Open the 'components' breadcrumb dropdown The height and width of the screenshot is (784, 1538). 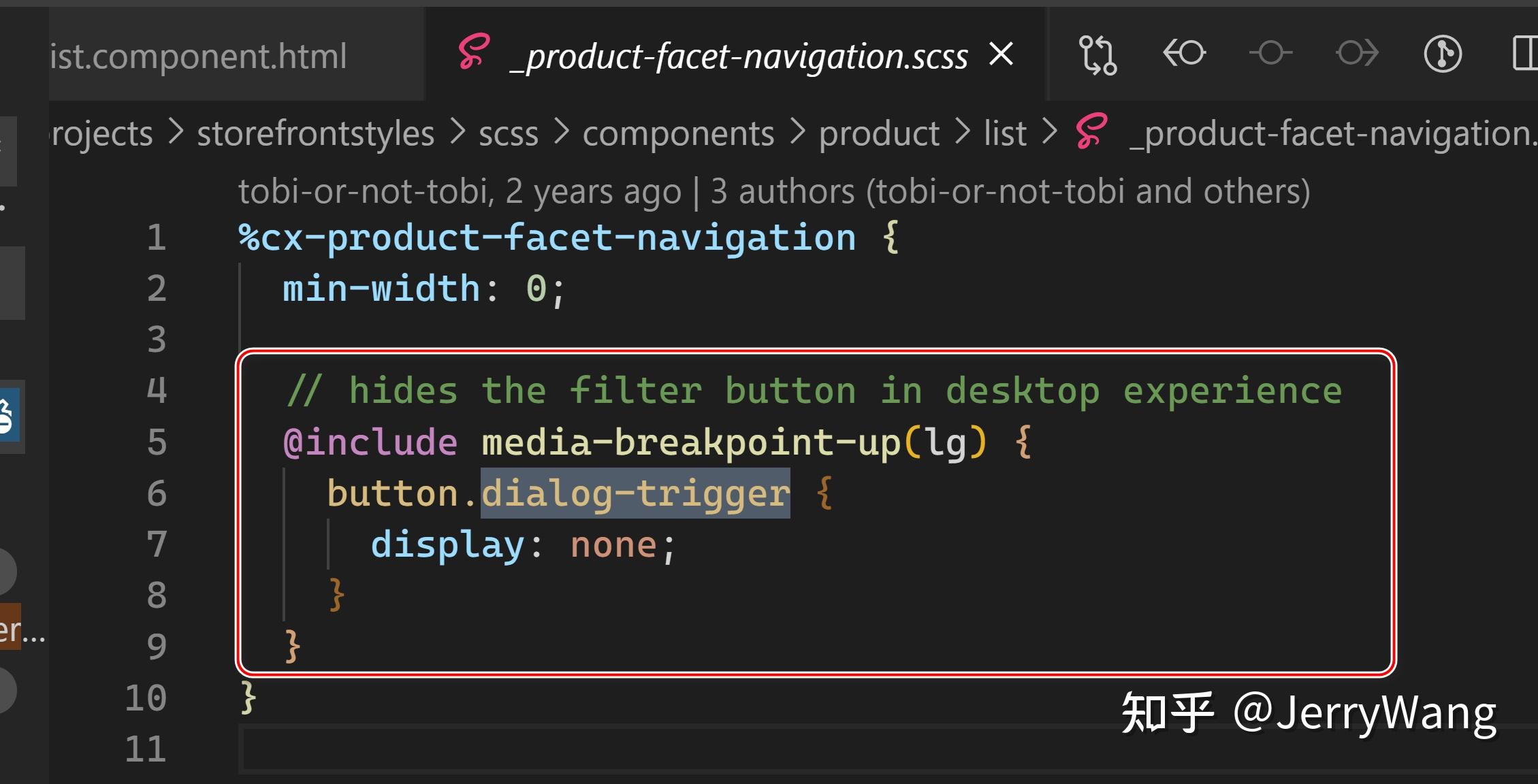click(679, 133)
